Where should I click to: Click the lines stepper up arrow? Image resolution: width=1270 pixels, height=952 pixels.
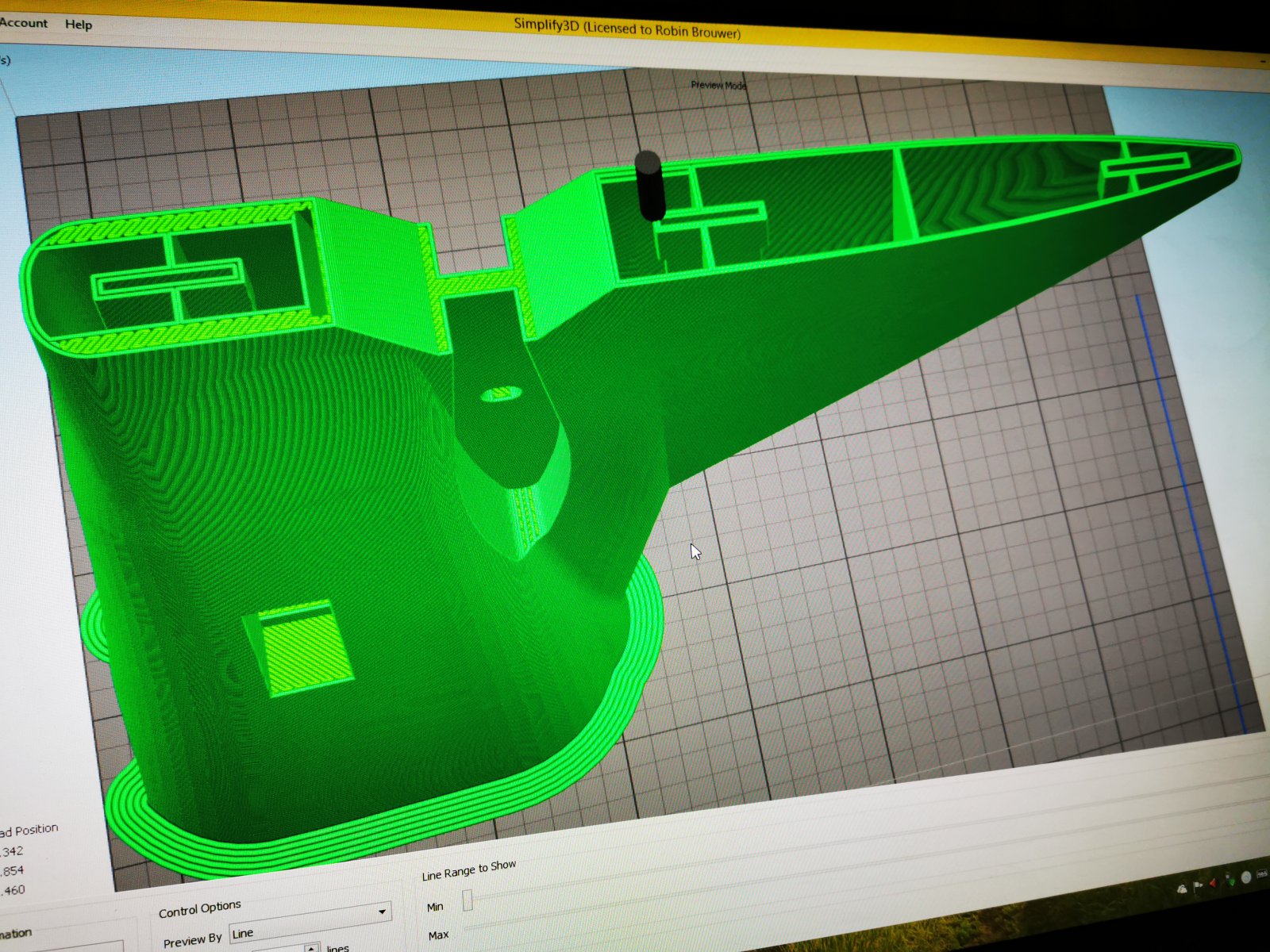313,947
